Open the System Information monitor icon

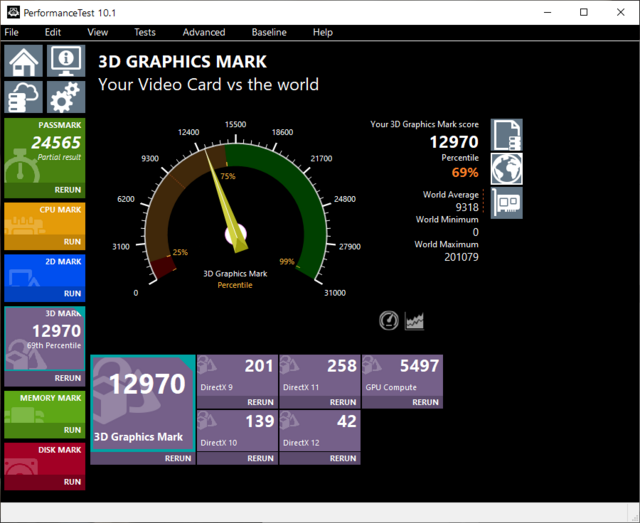coord(65,61)
